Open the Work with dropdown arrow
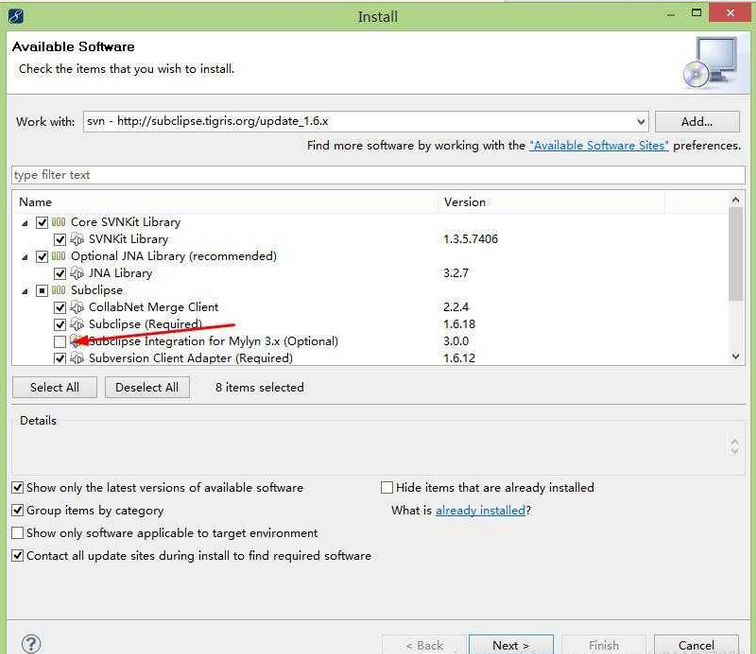Image resolution: width=756 pixels, height=654 pixels. click(x=641, y=122)
